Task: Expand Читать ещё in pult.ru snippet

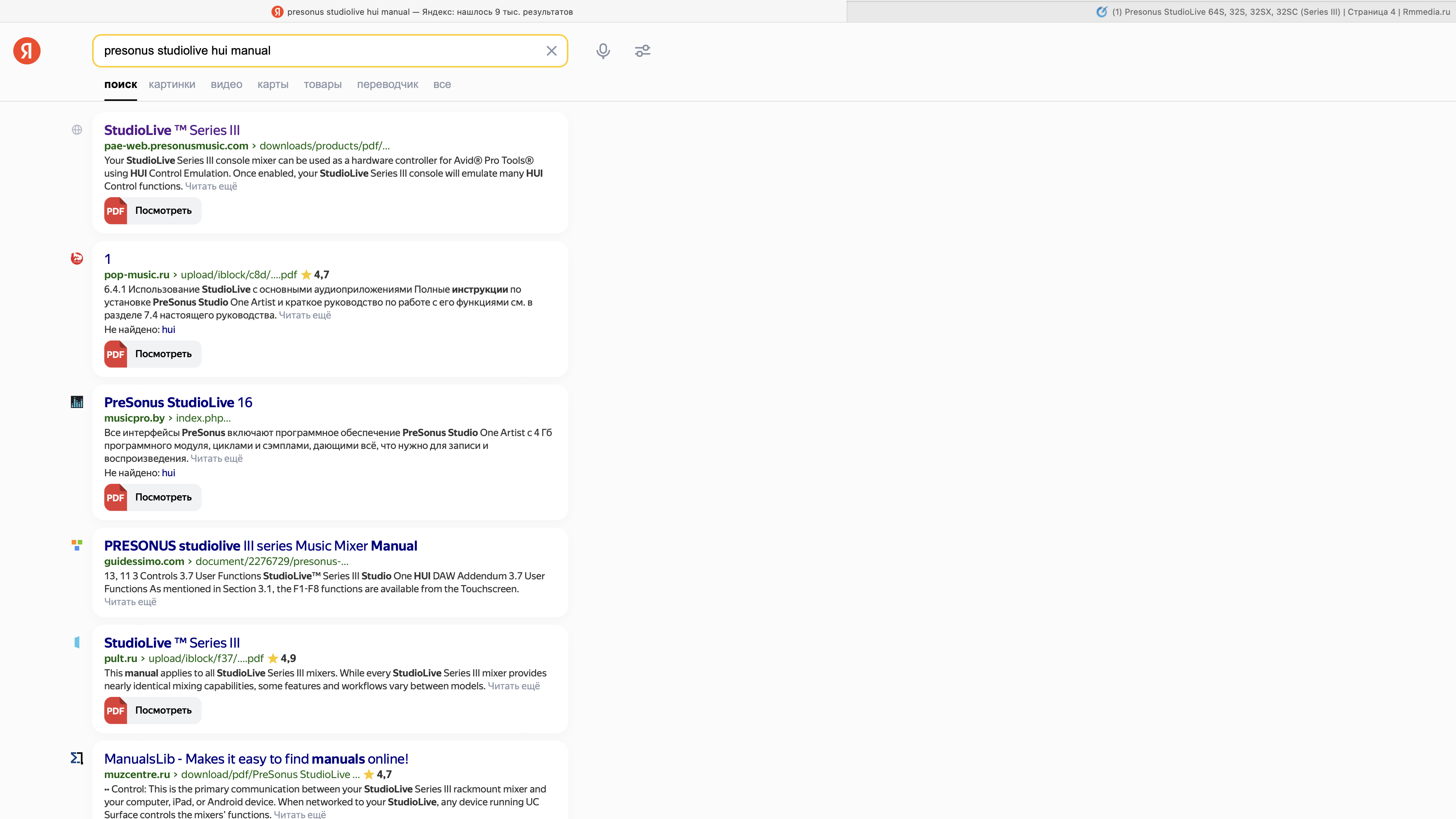Action: [x=514, y=686]
